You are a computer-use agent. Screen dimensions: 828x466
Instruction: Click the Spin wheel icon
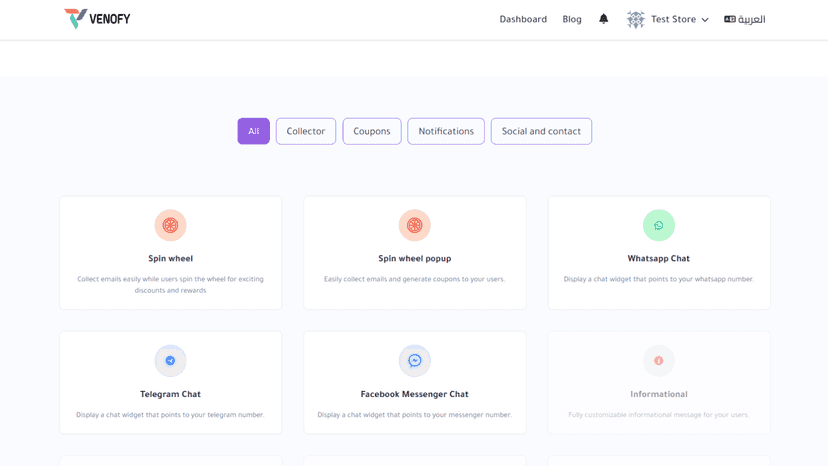(x=171, y=225)
